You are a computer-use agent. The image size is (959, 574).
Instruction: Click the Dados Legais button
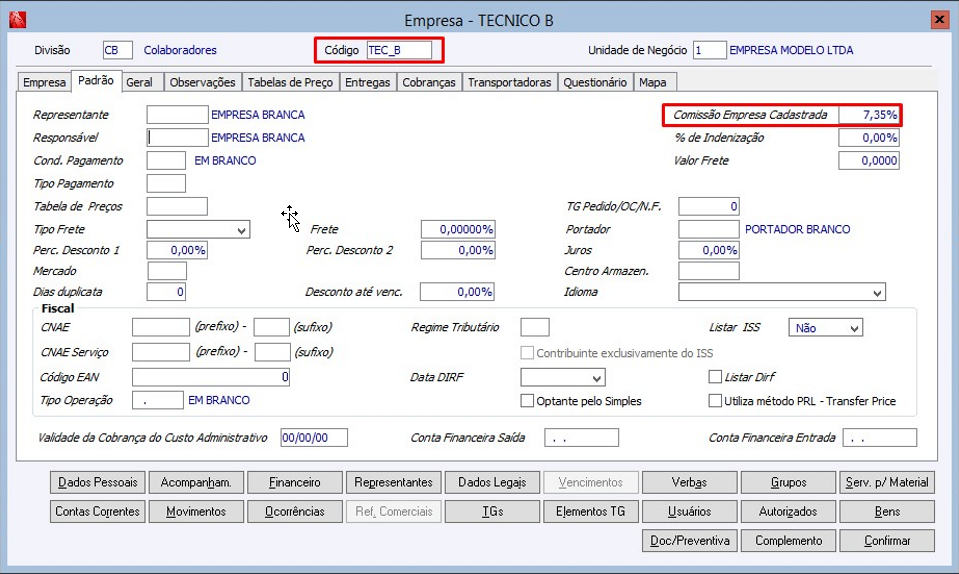click(x=492, y=482)
